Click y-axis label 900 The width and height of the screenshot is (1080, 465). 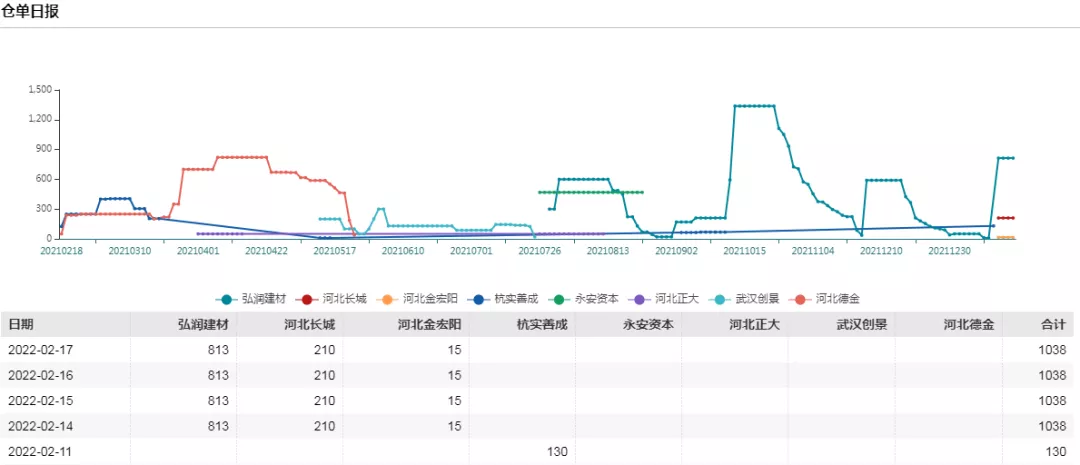(x=44, y=149)
